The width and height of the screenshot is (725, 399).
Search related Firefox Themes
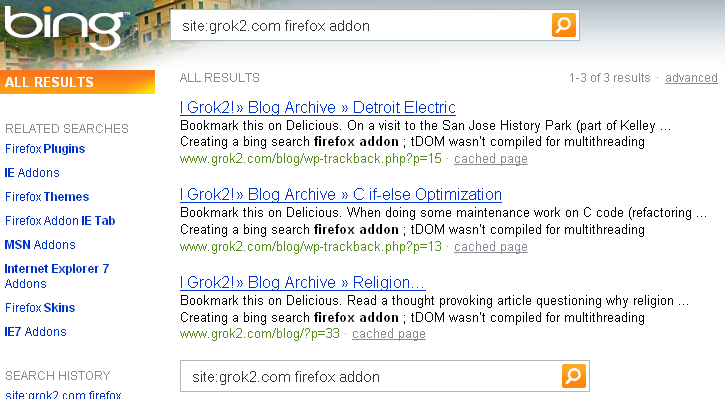click(47, 197)
